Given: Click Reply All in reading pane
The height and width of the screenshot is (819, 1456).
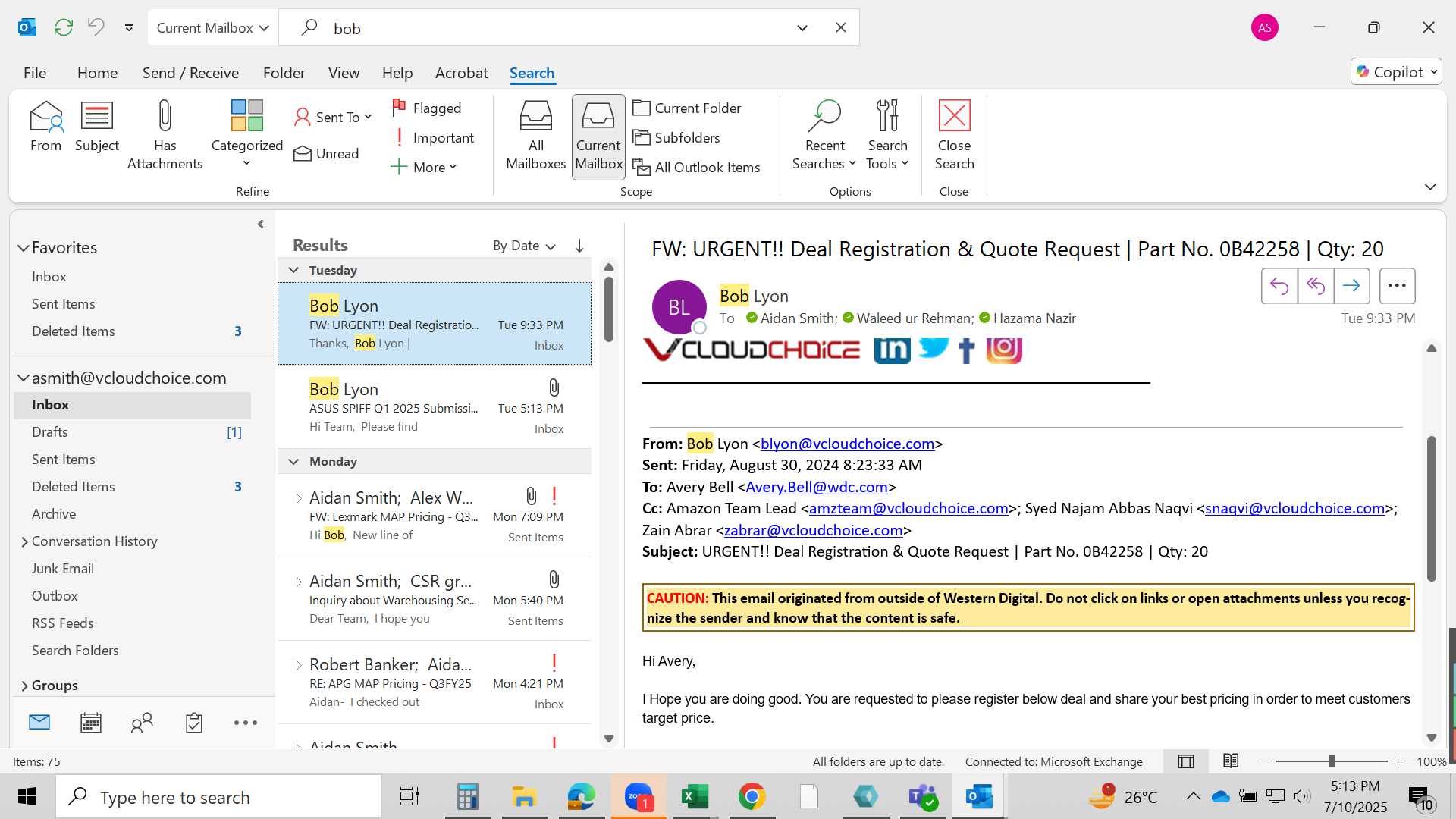Looking at the screenshot, I should pyautogui.click(x=1316, y=286).
